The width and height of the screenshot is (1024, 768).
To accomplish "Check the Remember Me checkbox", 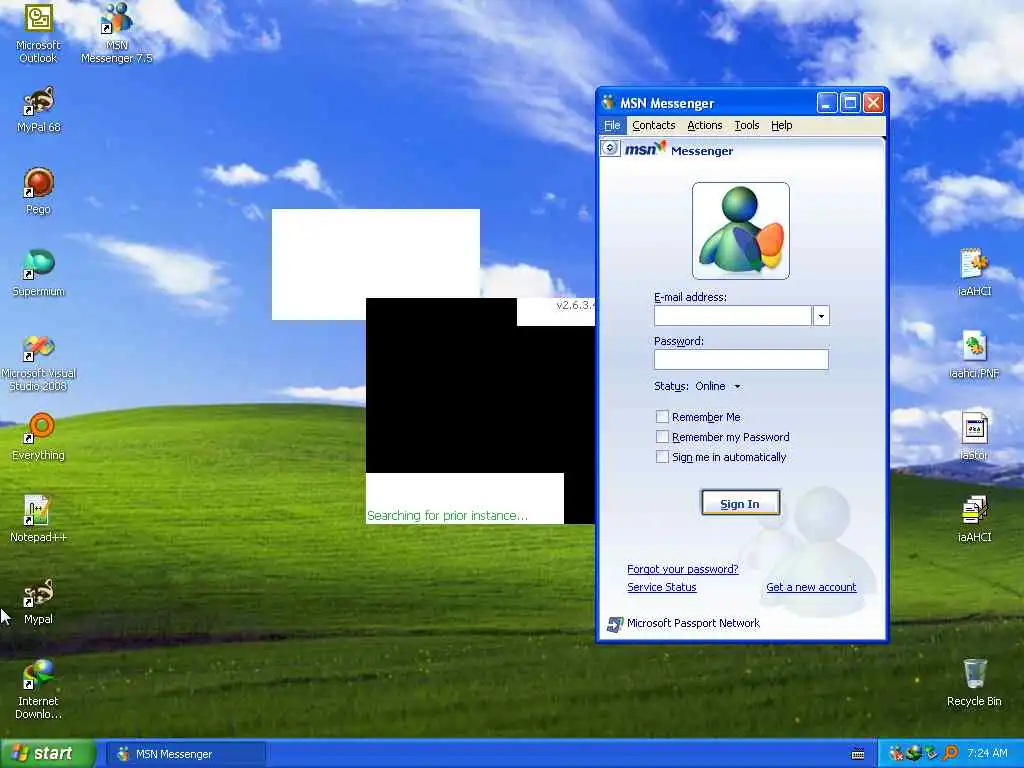I will coord(662,417).
